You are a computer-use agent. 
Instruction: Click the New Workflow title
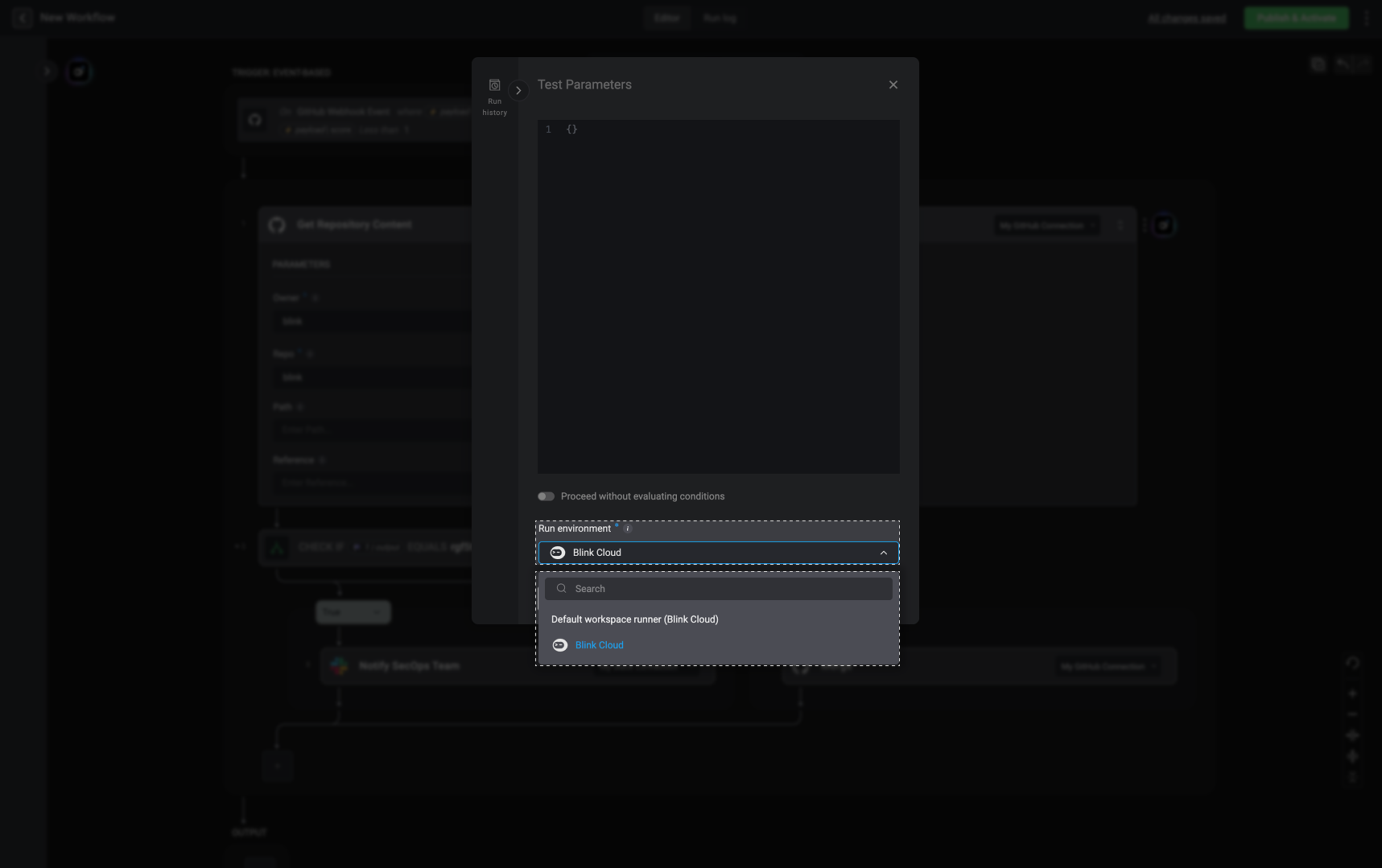click(x=77, y=18)
